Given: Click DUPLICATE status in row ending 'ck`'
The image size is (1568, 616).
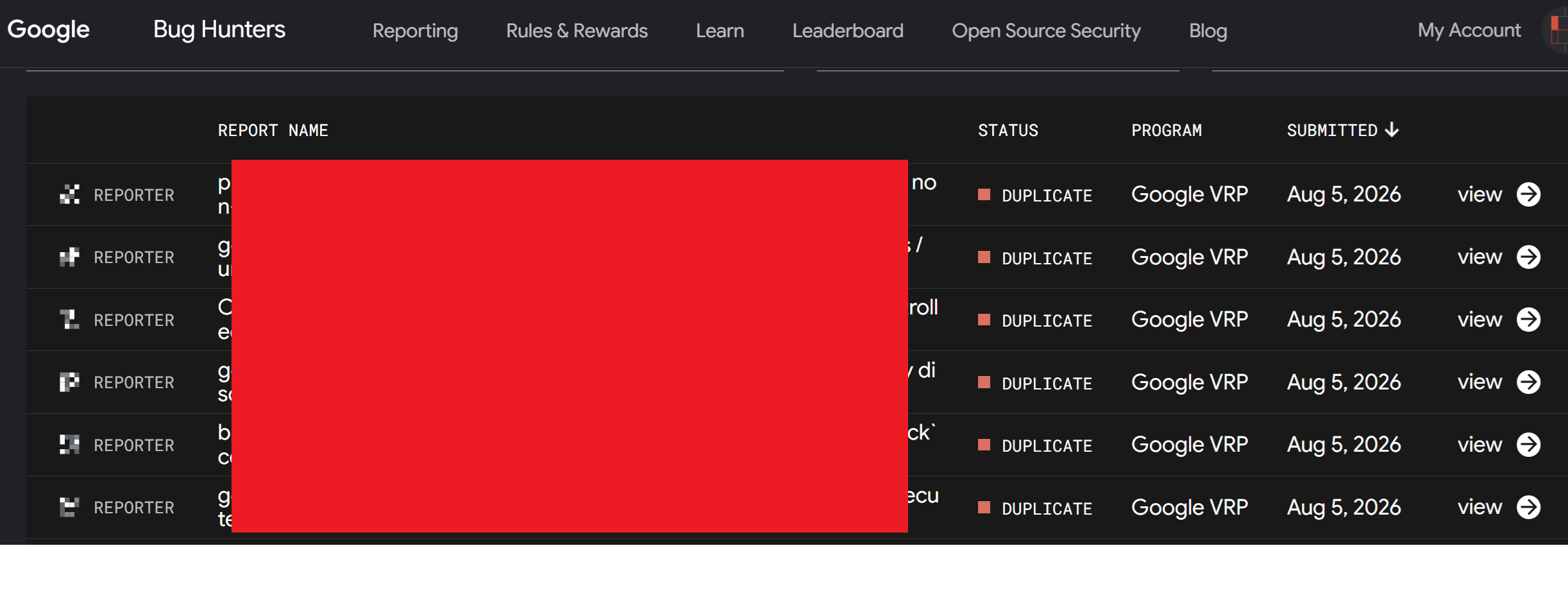Looking at the screenshot, I should [x=1047, y=445].
